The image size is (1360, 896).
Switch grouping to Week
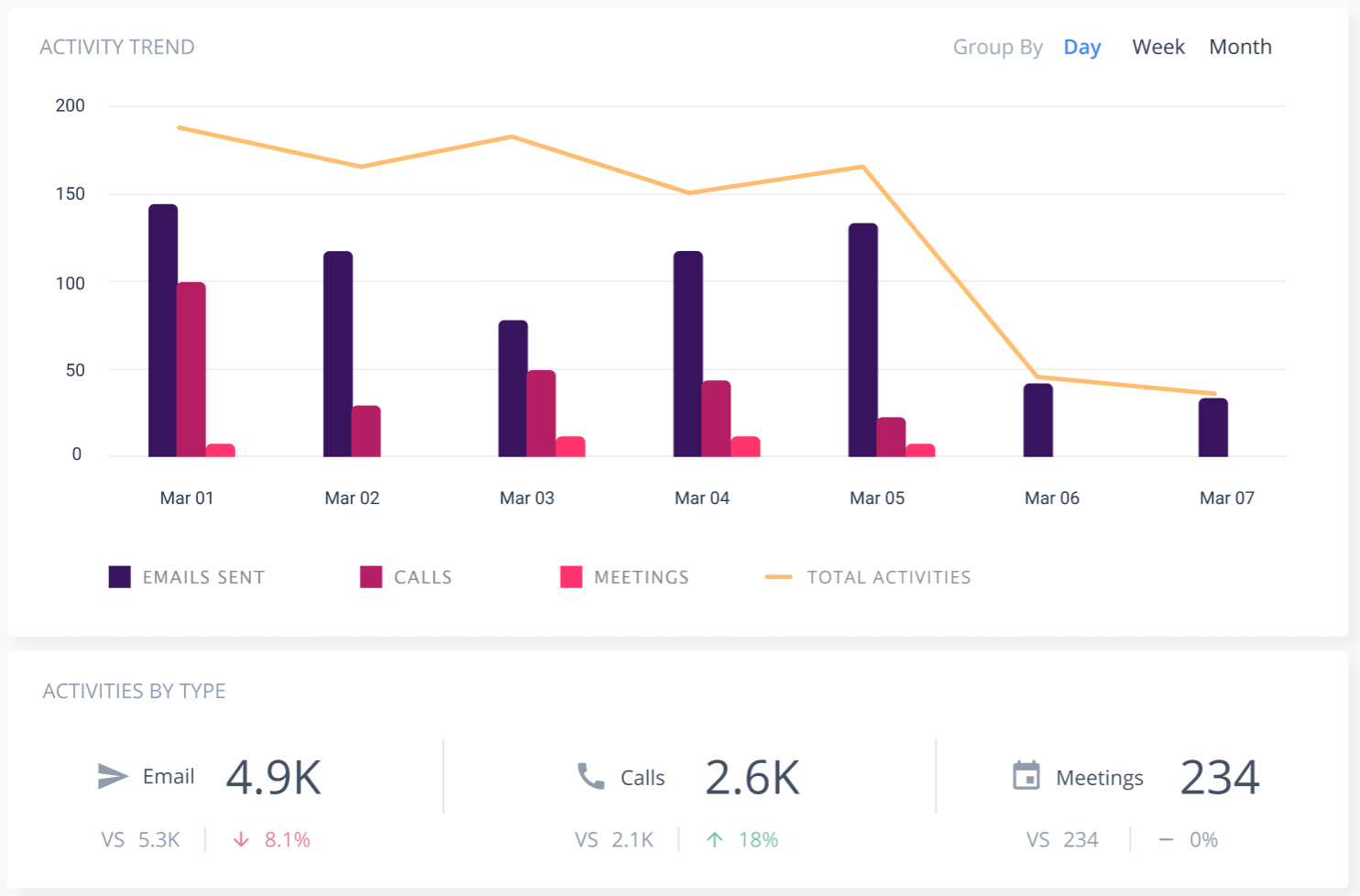(1157, 48)
